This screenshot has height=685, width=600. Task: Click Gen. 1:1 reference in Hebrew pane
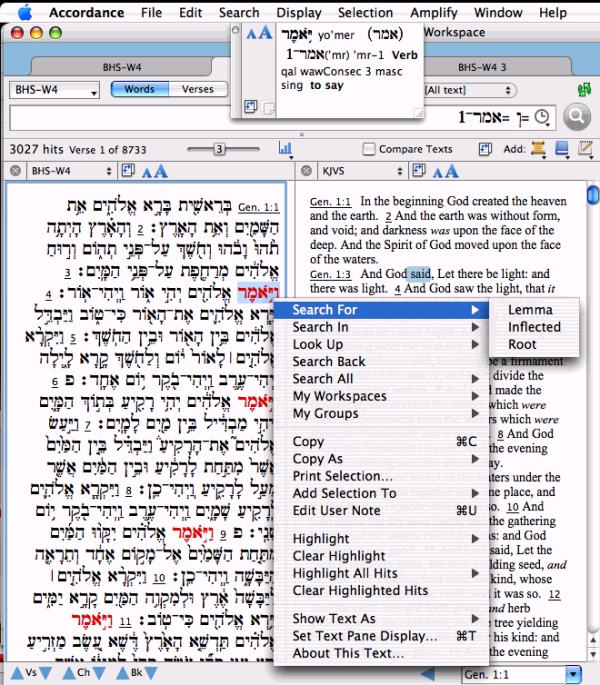(x=258, y=207)
